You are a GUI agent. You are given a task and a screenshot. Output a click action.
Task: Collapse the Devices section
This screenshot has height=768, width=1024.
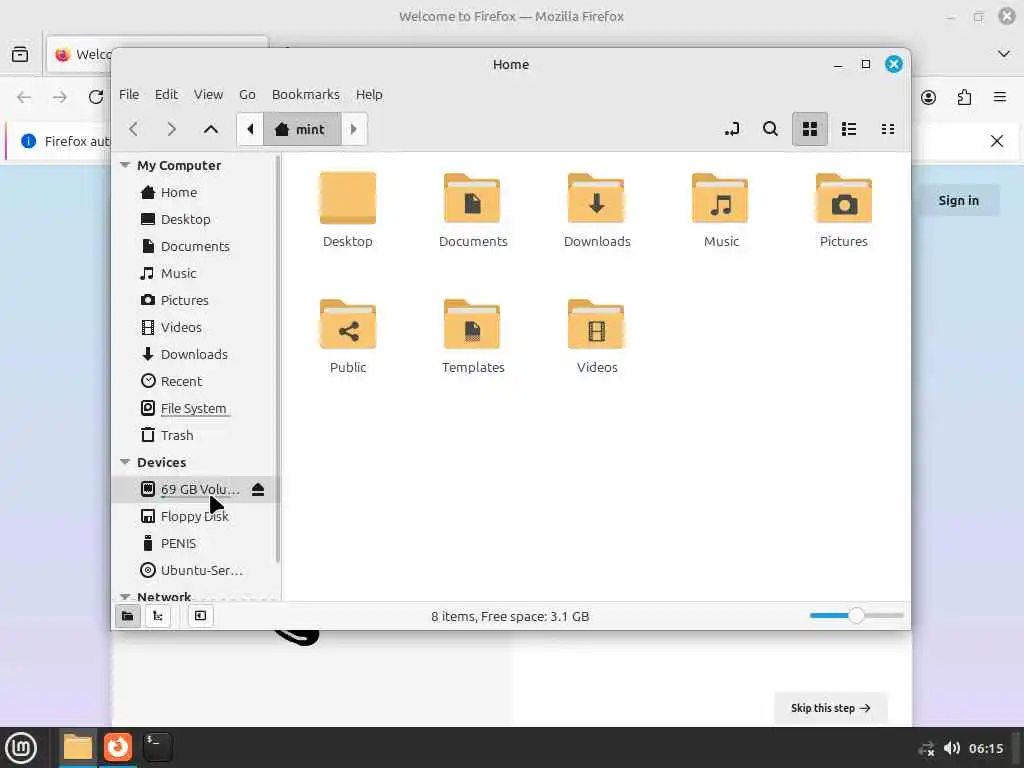click(125, 462)
